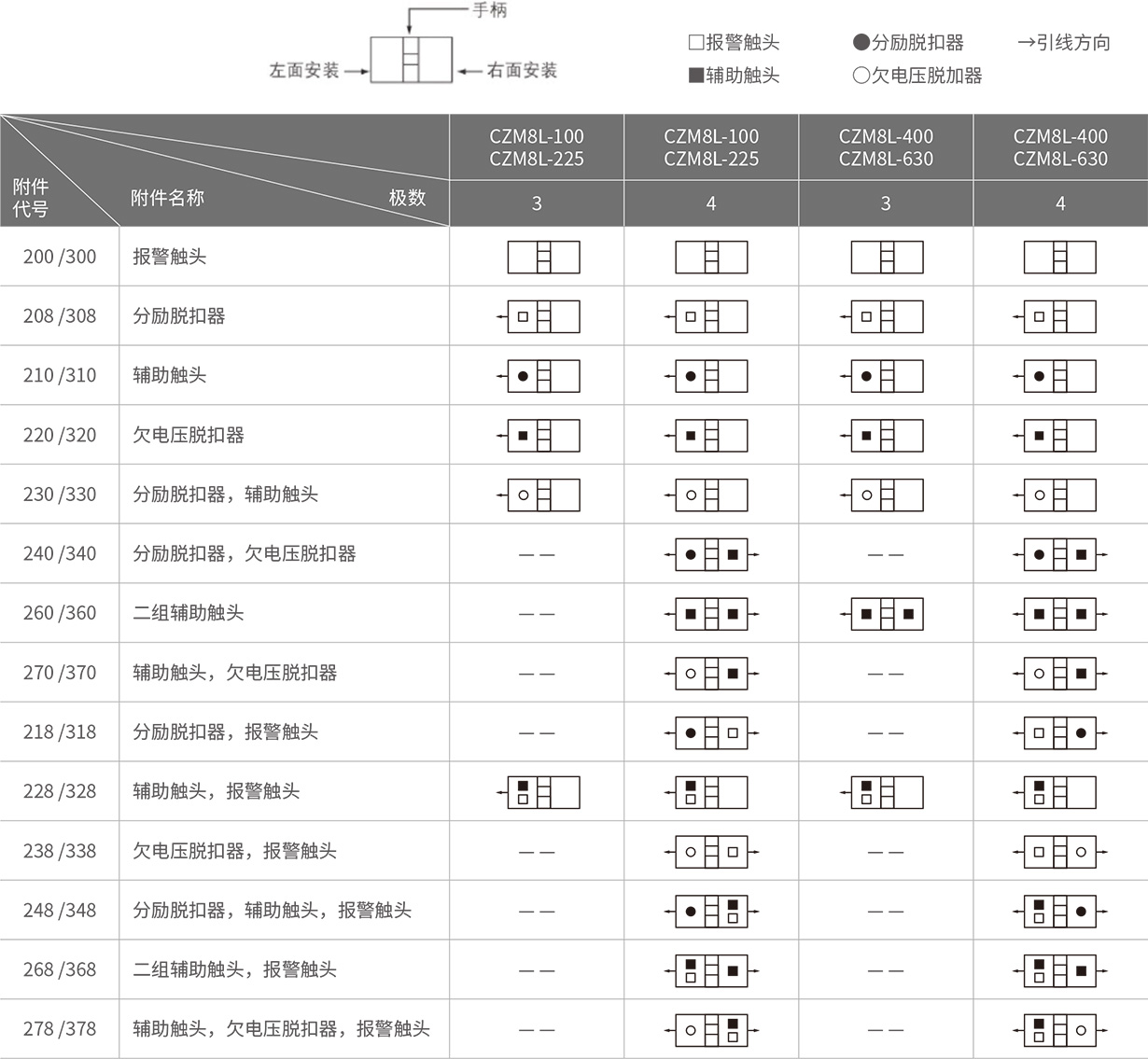This screenshot has width=1148, height=1059.
Task: Select the accessory code 270 /370
Action: 60,673
